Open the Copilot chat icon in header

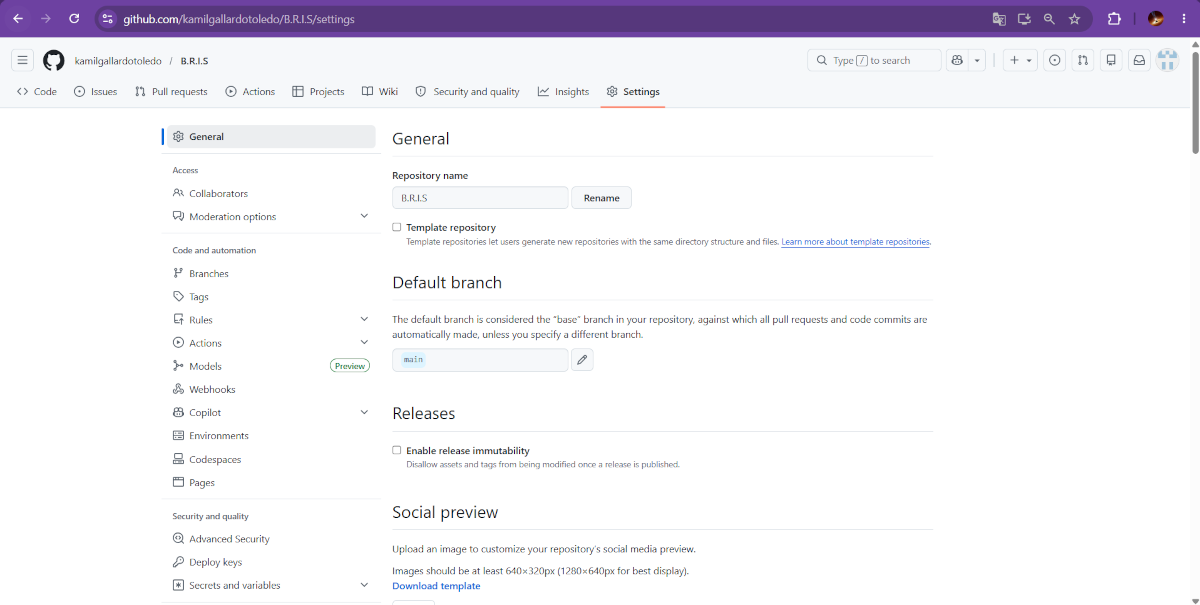pyautogui.click(x=957, y=61)
